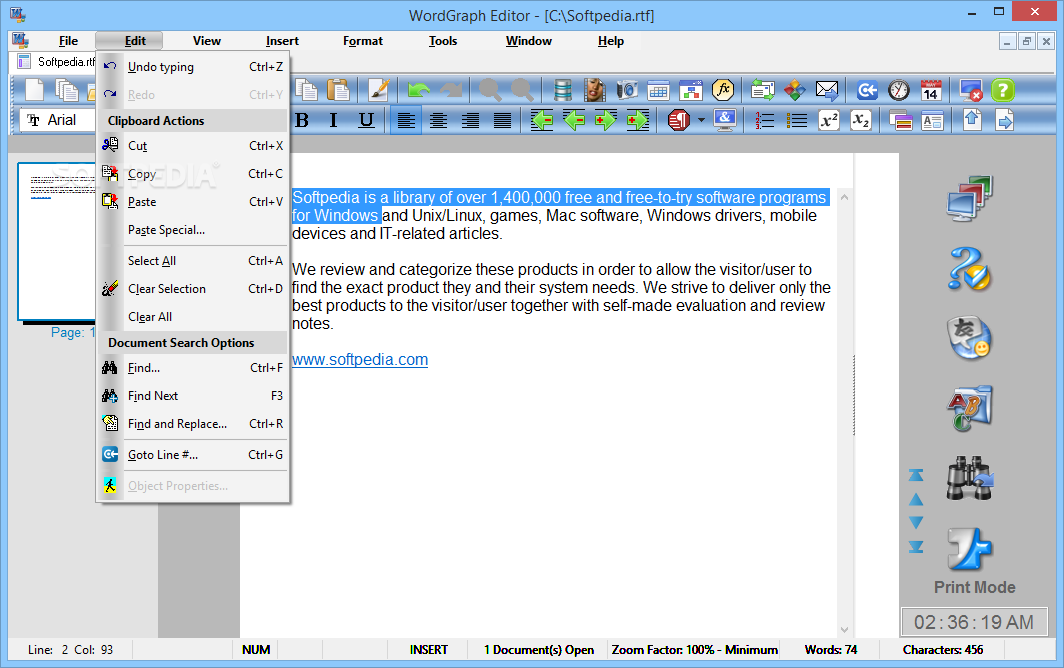
Task: Open the www.softpedia.com hyperlink
Action: (x=360, y=360)
